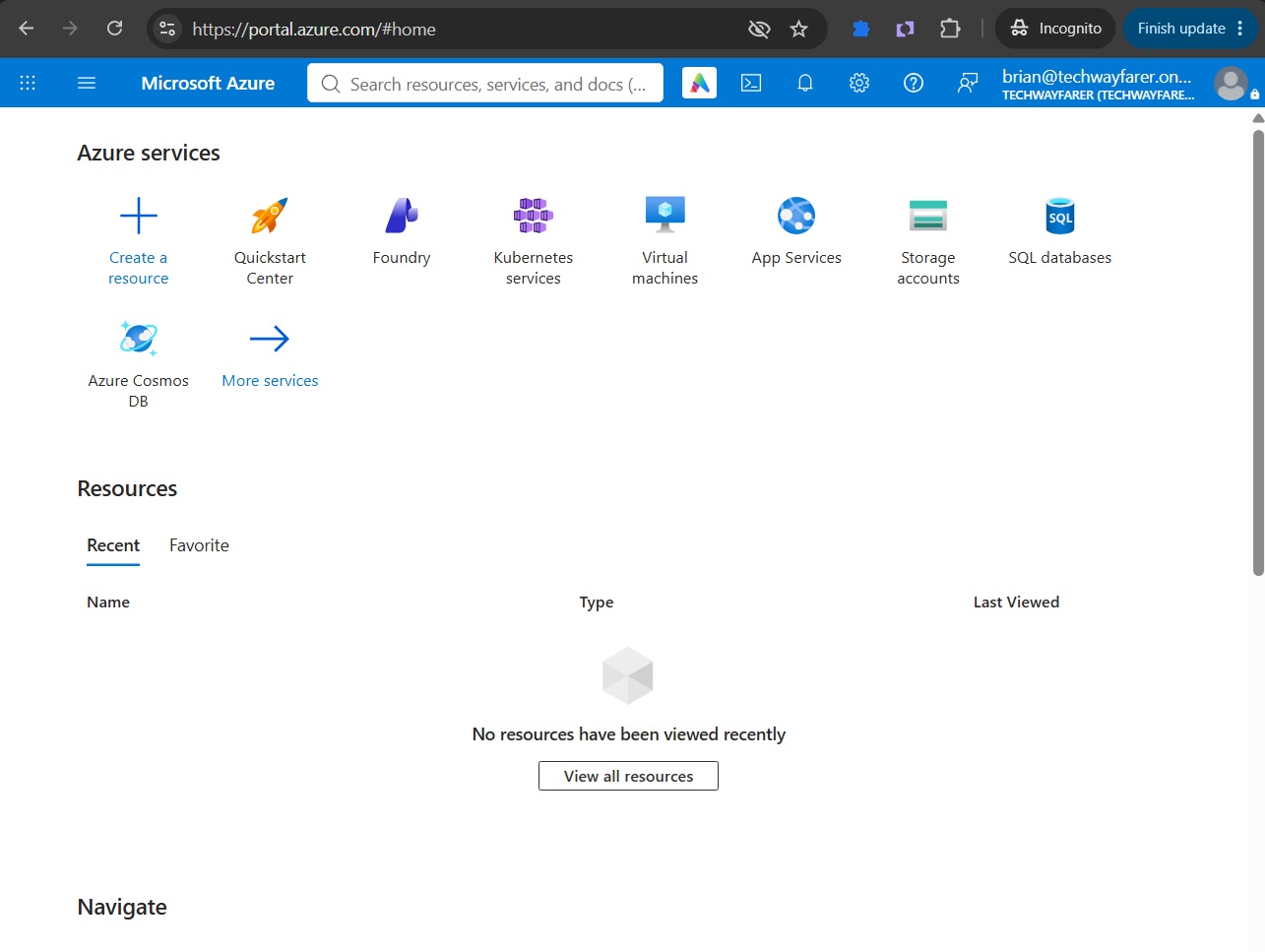Go to Microsoft Azure home link
The width and height of the screenshot is (1265, 952).
[208, 84]
